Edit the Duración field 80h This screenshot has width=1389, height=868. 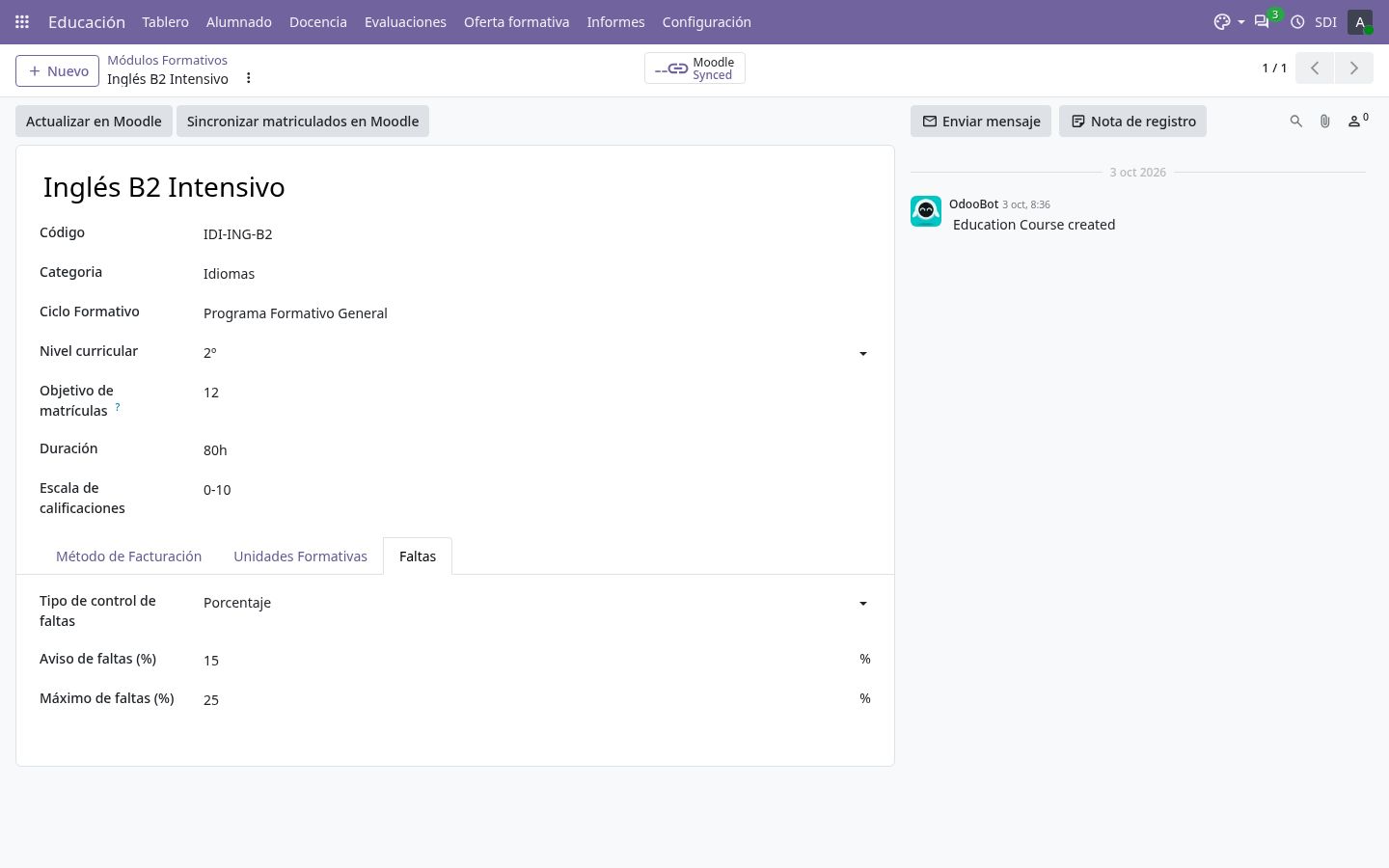pos(535,450)
